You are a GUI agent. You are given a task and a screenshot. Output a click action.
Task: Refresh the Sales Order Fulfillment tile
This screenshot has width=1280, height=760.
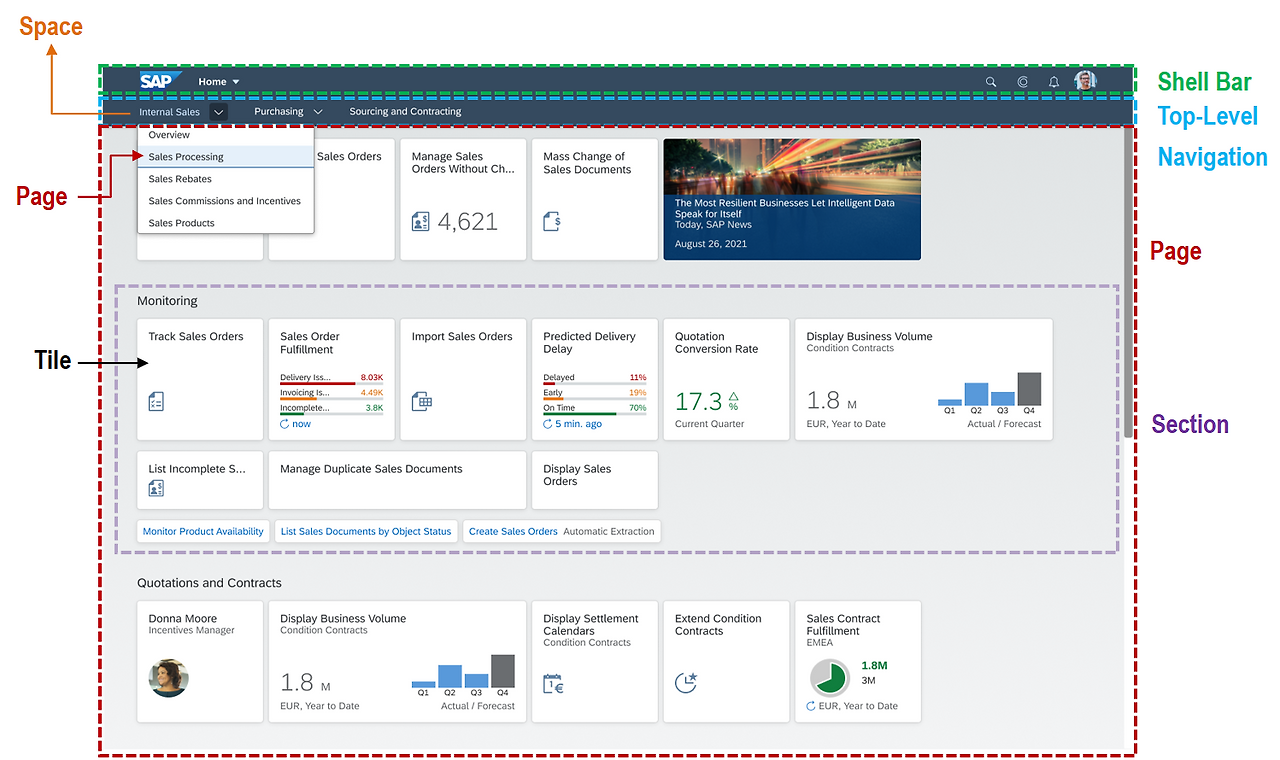285,424
